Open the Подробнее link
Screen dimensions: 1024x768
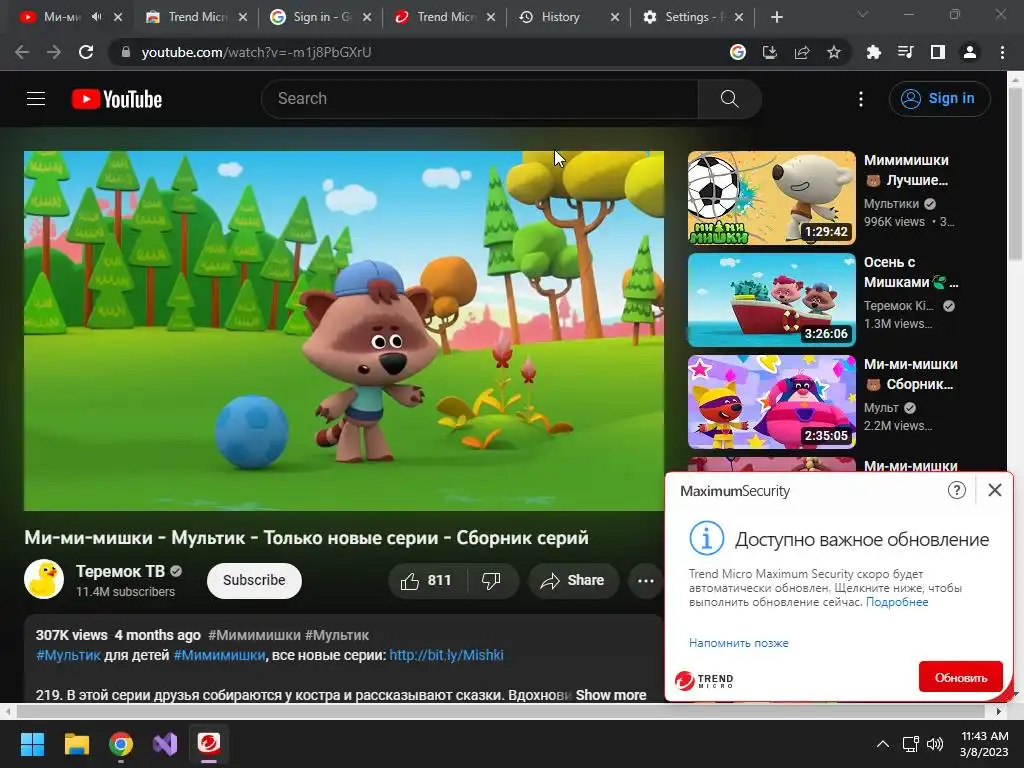coord(897,602)
